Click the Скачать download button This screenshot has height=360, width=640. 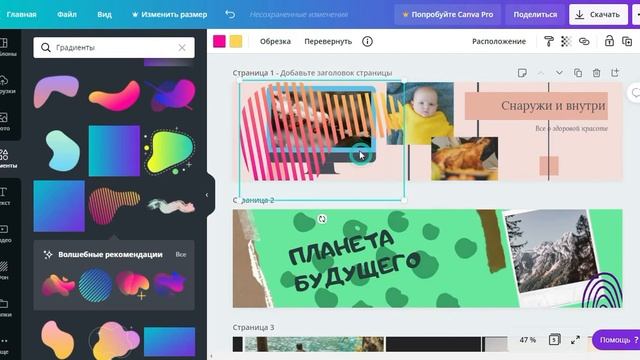598,14
